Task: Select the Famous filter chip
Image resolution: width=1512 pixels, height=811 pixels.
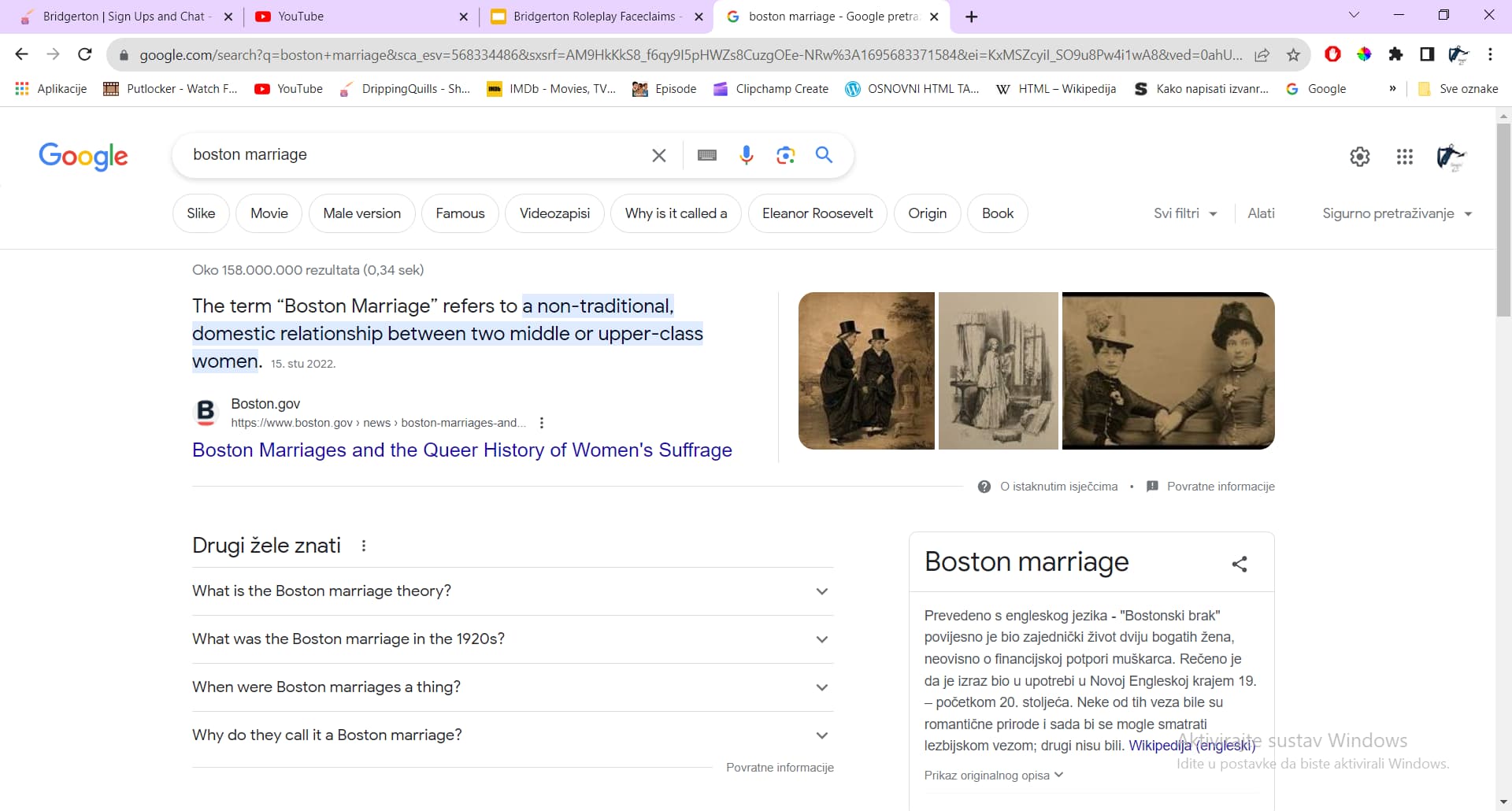Action: [x=460, y=213]
